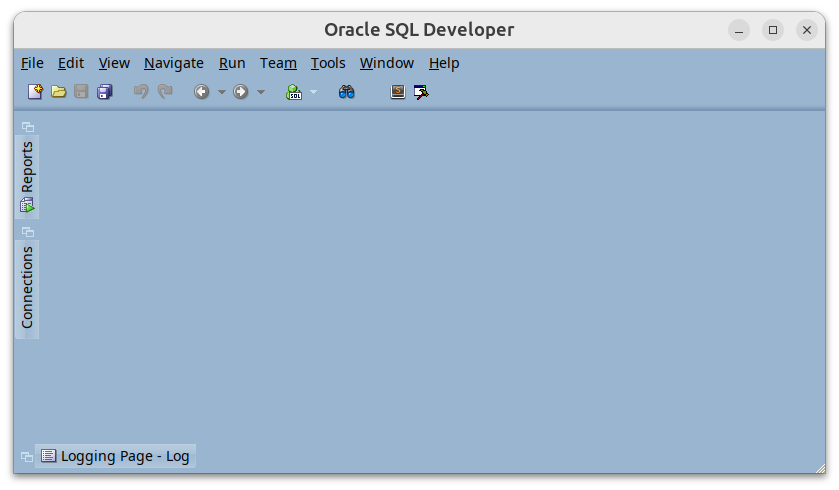Screen dimensions: 839x490
Task: Open the Navigate menu
Action: point(173,63)
